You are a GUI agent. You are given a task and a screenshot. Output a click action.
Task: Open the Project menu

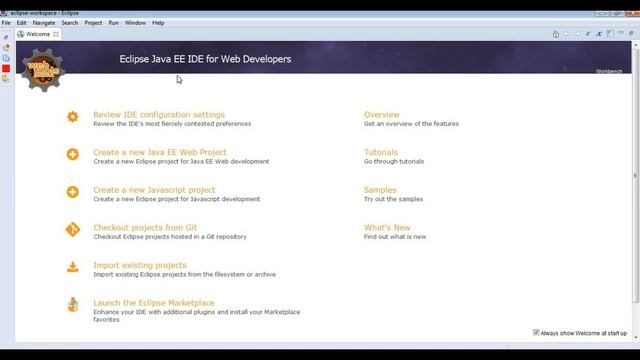point(93,23)
